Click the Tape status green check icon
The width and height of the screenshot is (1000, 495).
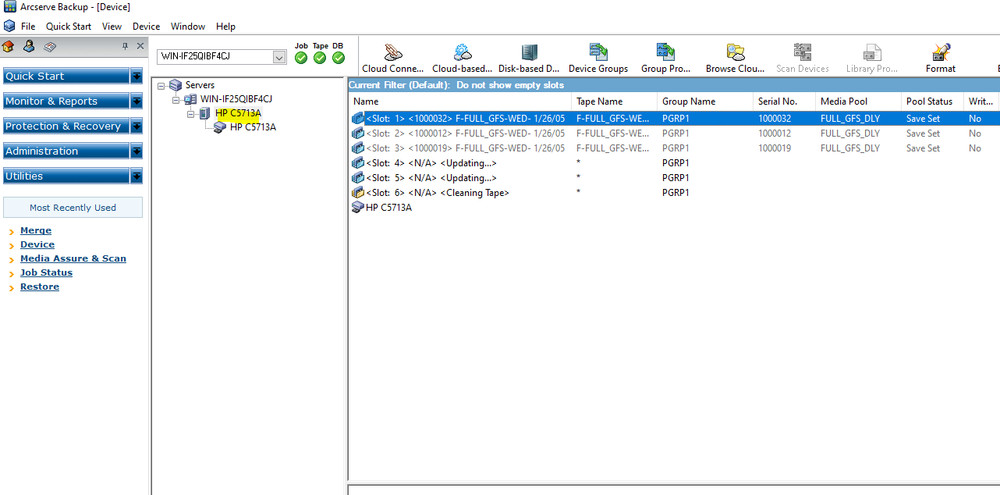click(x=320, y=57)
